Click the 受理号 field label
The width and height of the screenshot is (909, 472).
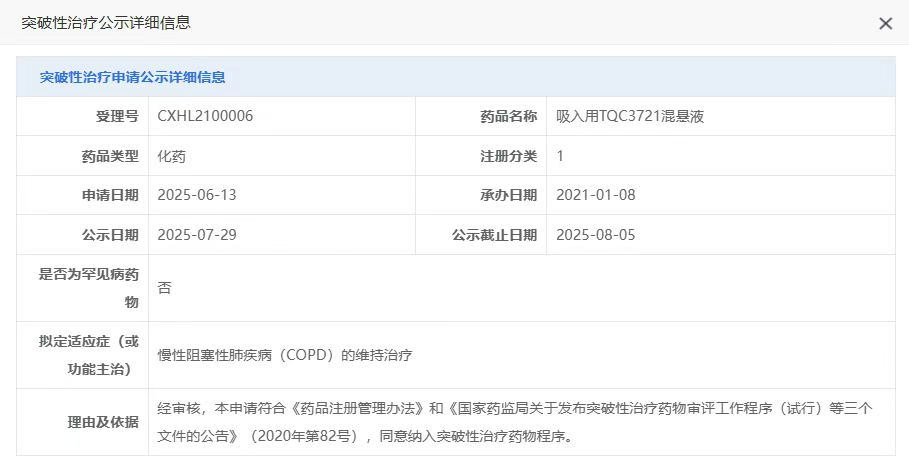117,116
